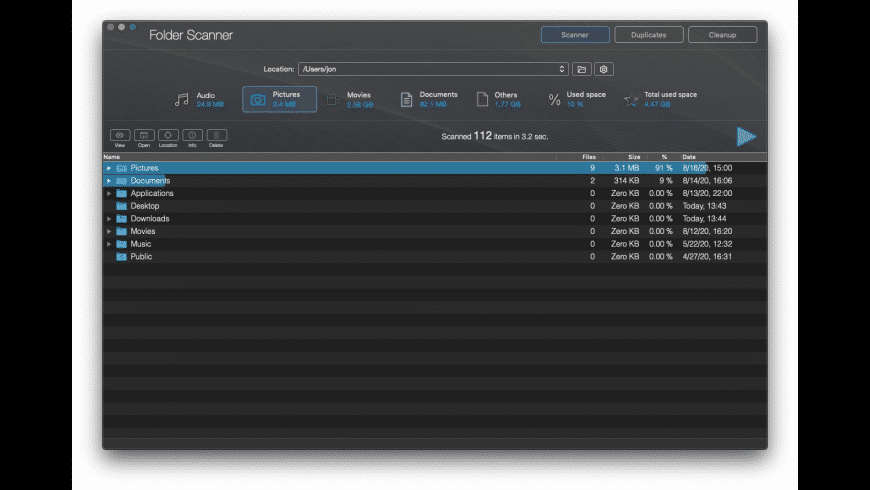Click the Pictures folder icon in list

point(122,168)
